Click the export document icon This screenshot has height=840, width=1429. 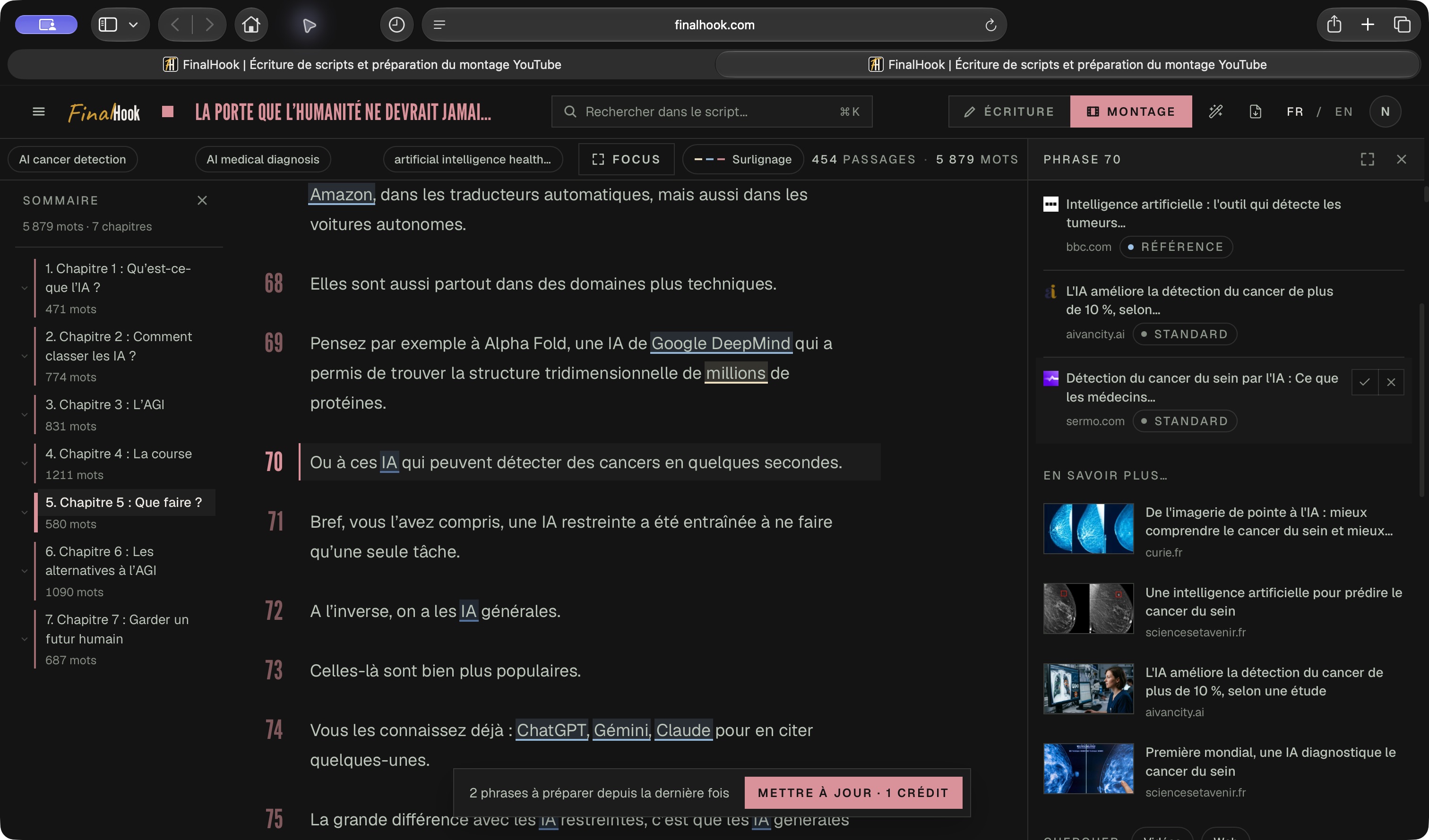point(1256,111)
